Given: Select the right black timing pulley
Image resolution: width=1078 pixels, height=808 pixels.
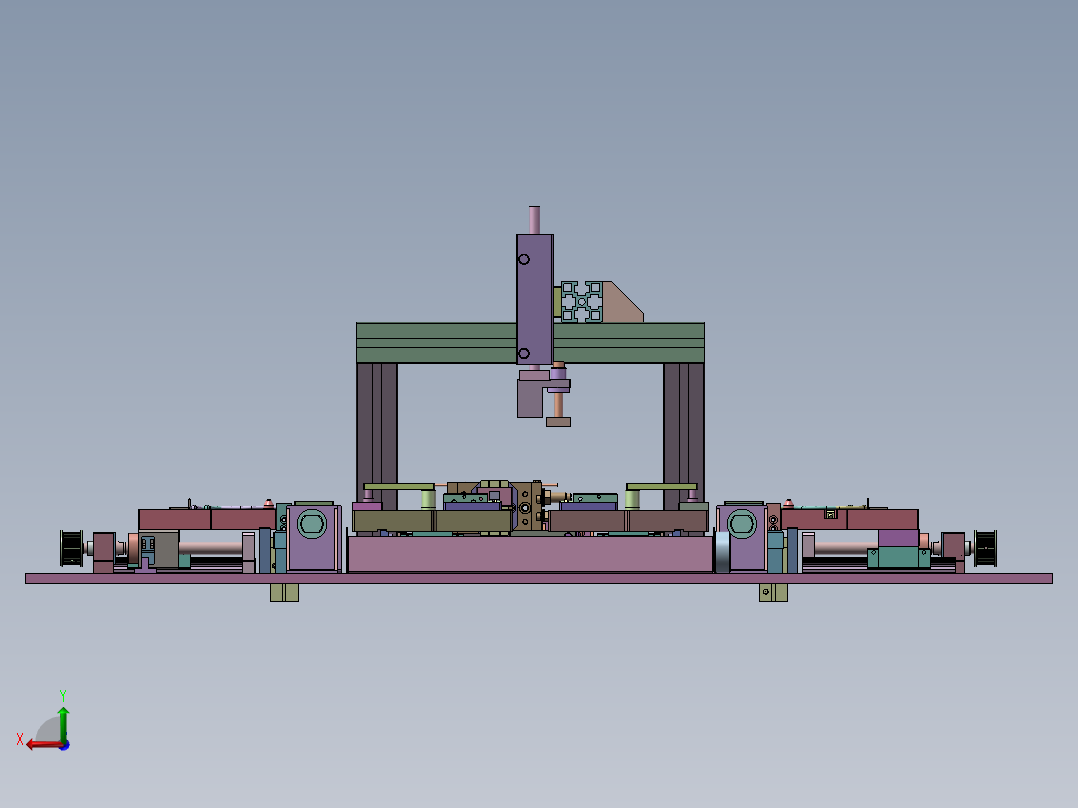Looking at the screenshot, I should coord(985,548).
